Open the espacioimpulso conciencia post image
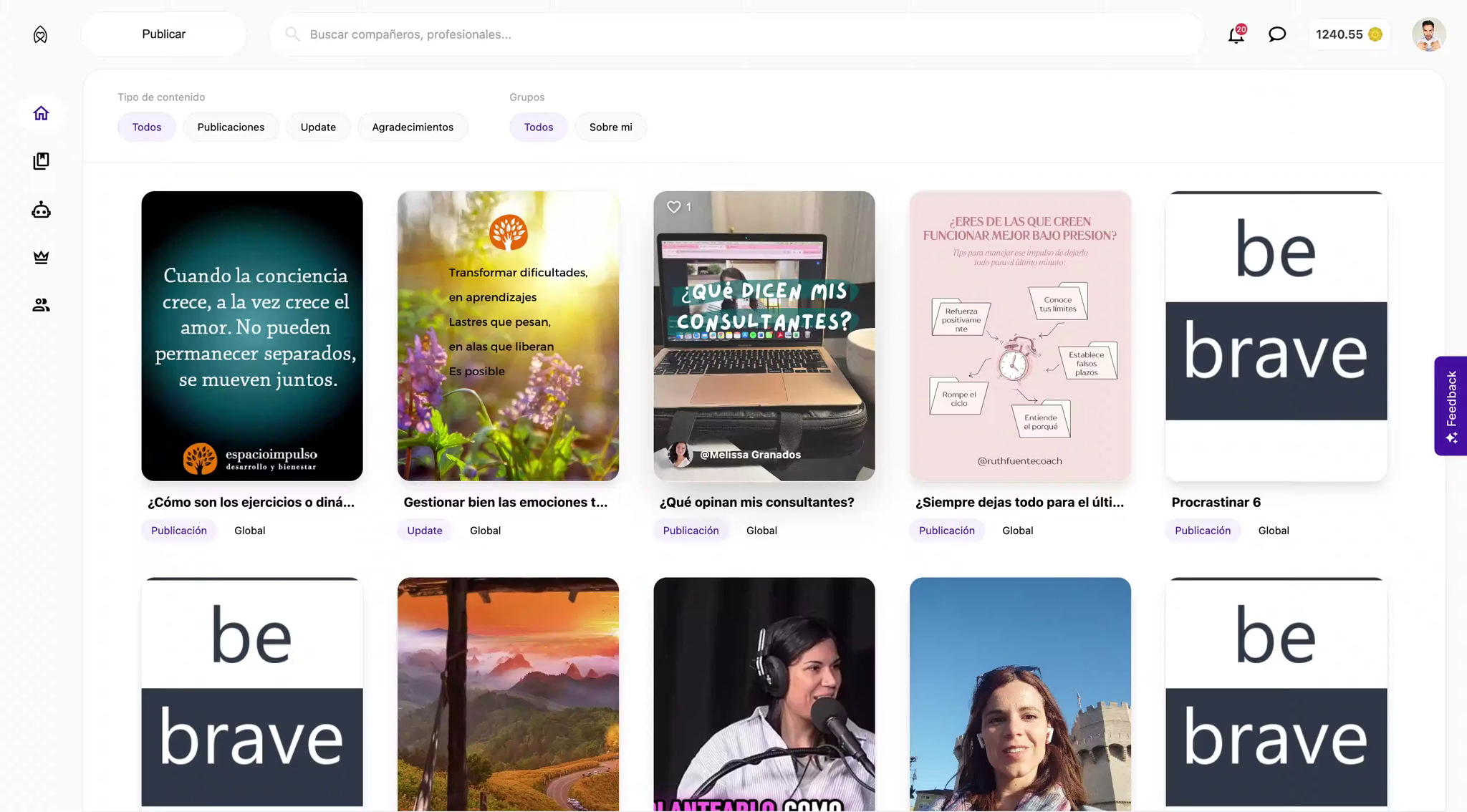 pos(252,336)
